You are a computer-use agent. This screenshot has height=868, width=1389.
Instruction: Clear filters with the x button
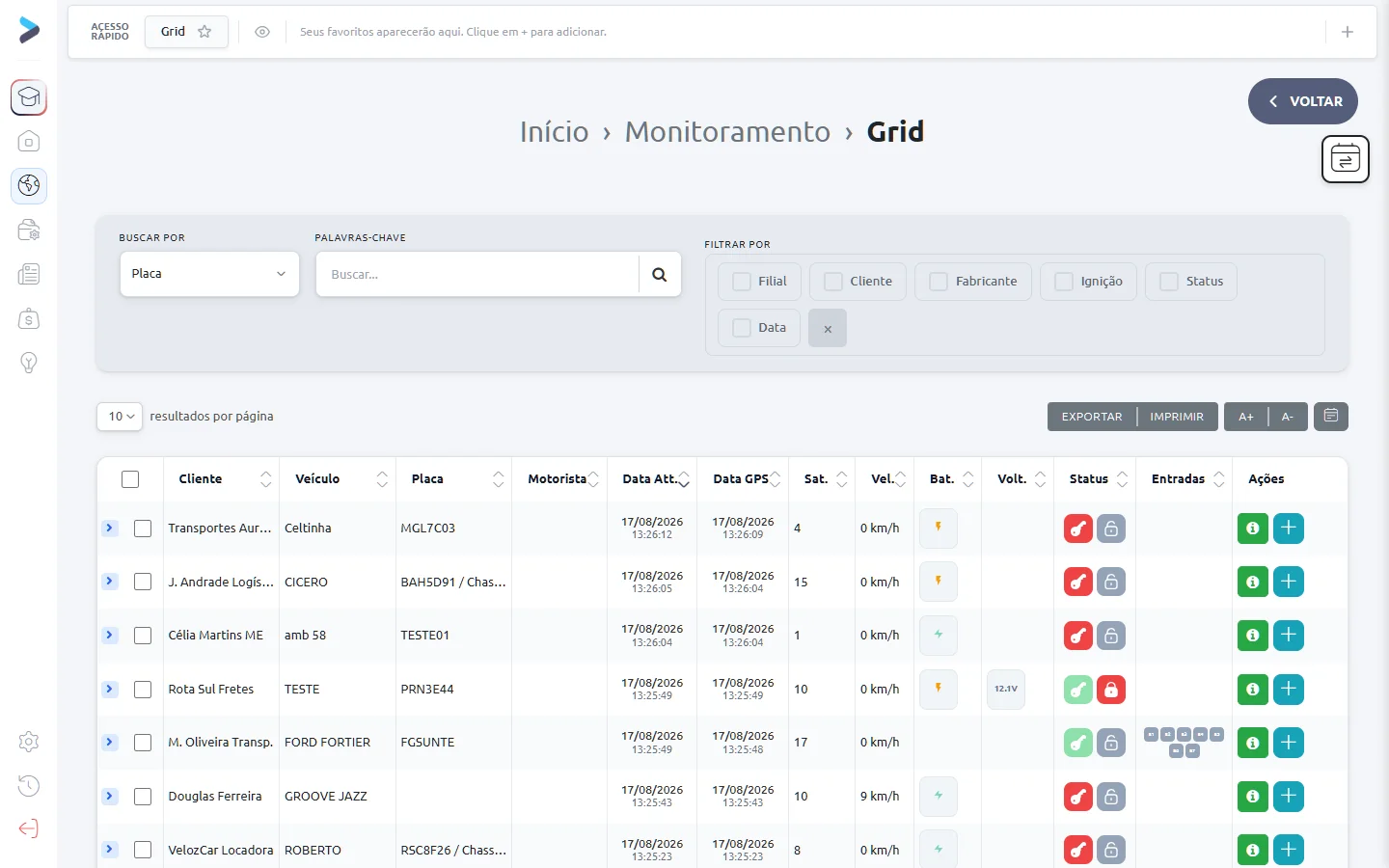[828, 328]
